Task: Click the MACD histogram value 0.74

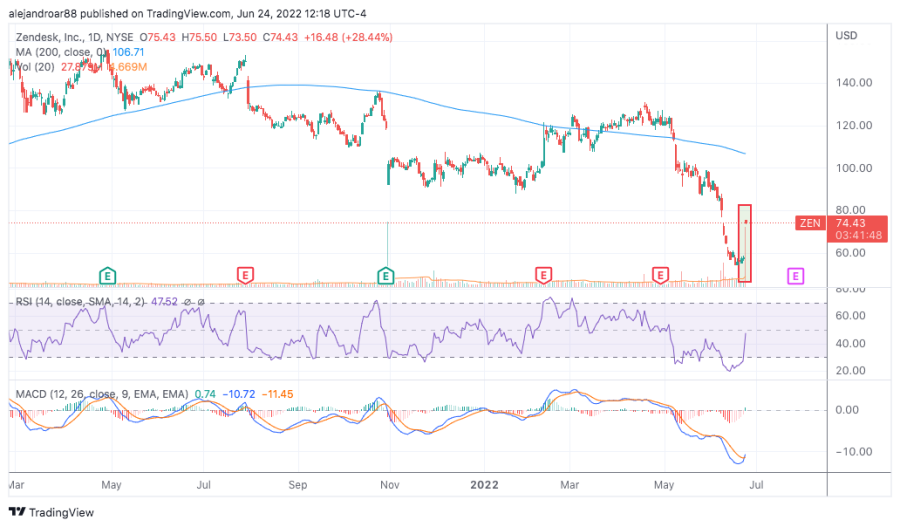Action: (x=205, y=394)
